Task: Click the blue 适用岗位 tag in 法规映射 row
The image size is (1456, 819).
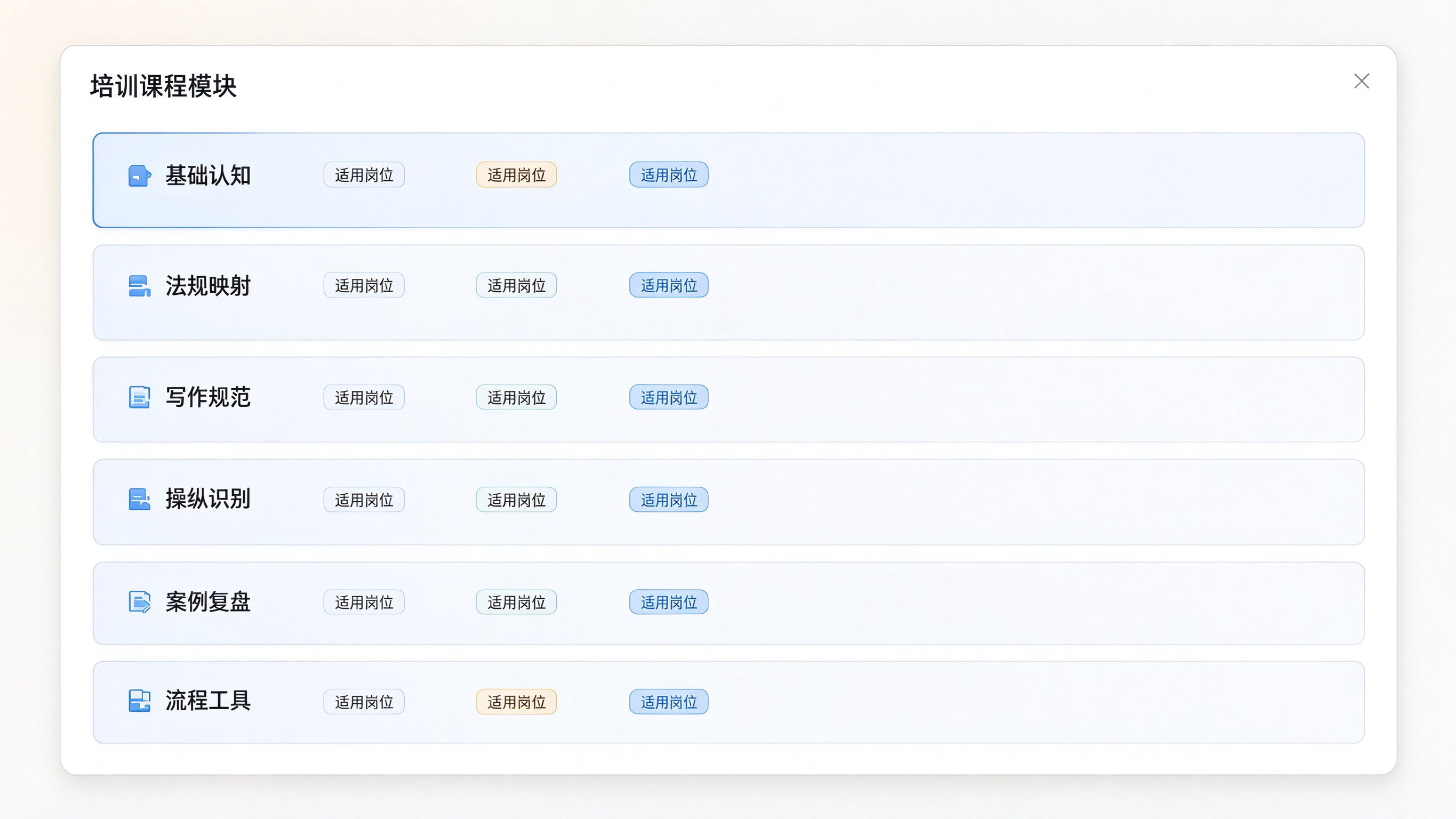Action: coord(669,285)
